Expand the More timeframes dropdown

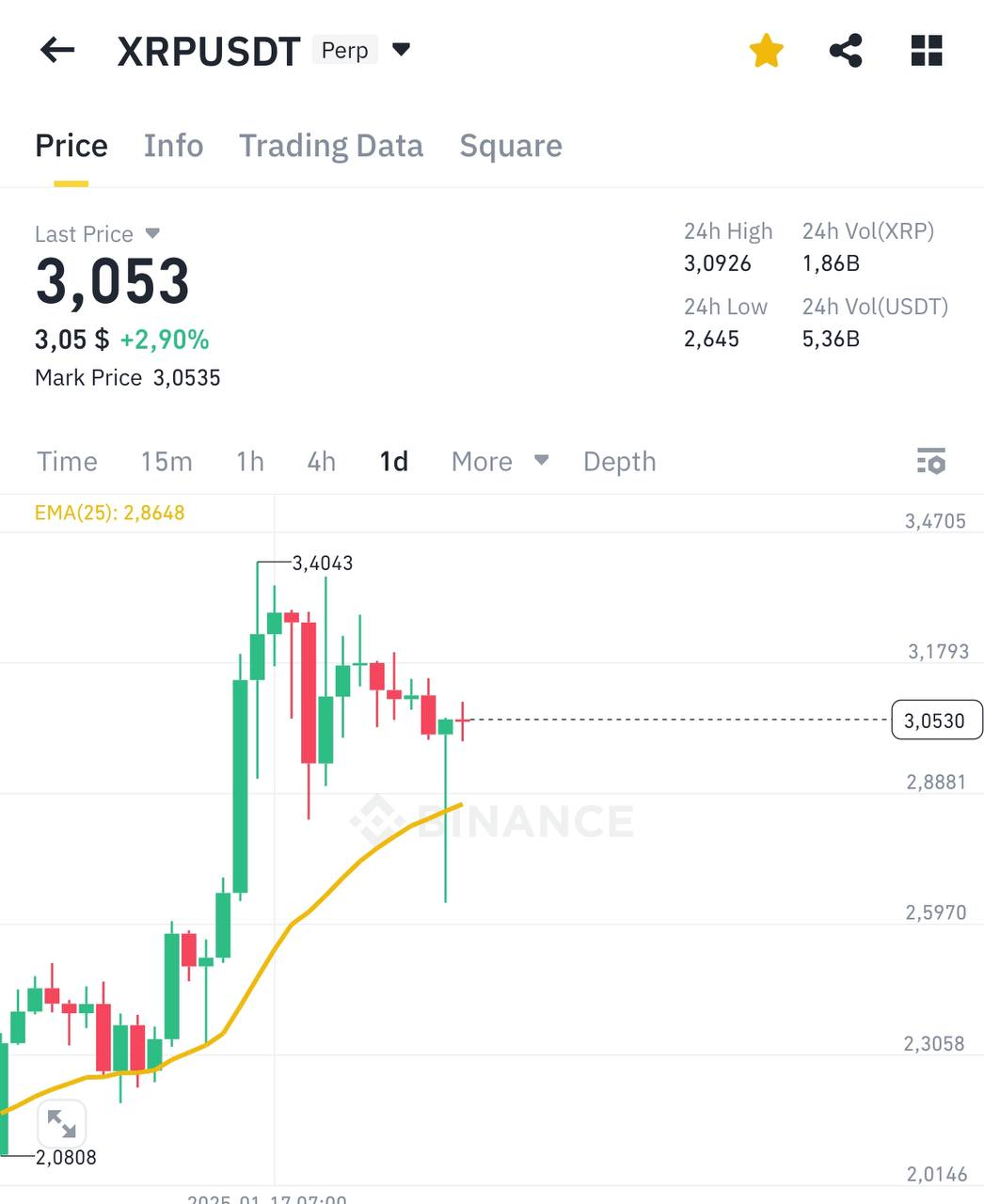pyautogui.click(x=499, y=462)
